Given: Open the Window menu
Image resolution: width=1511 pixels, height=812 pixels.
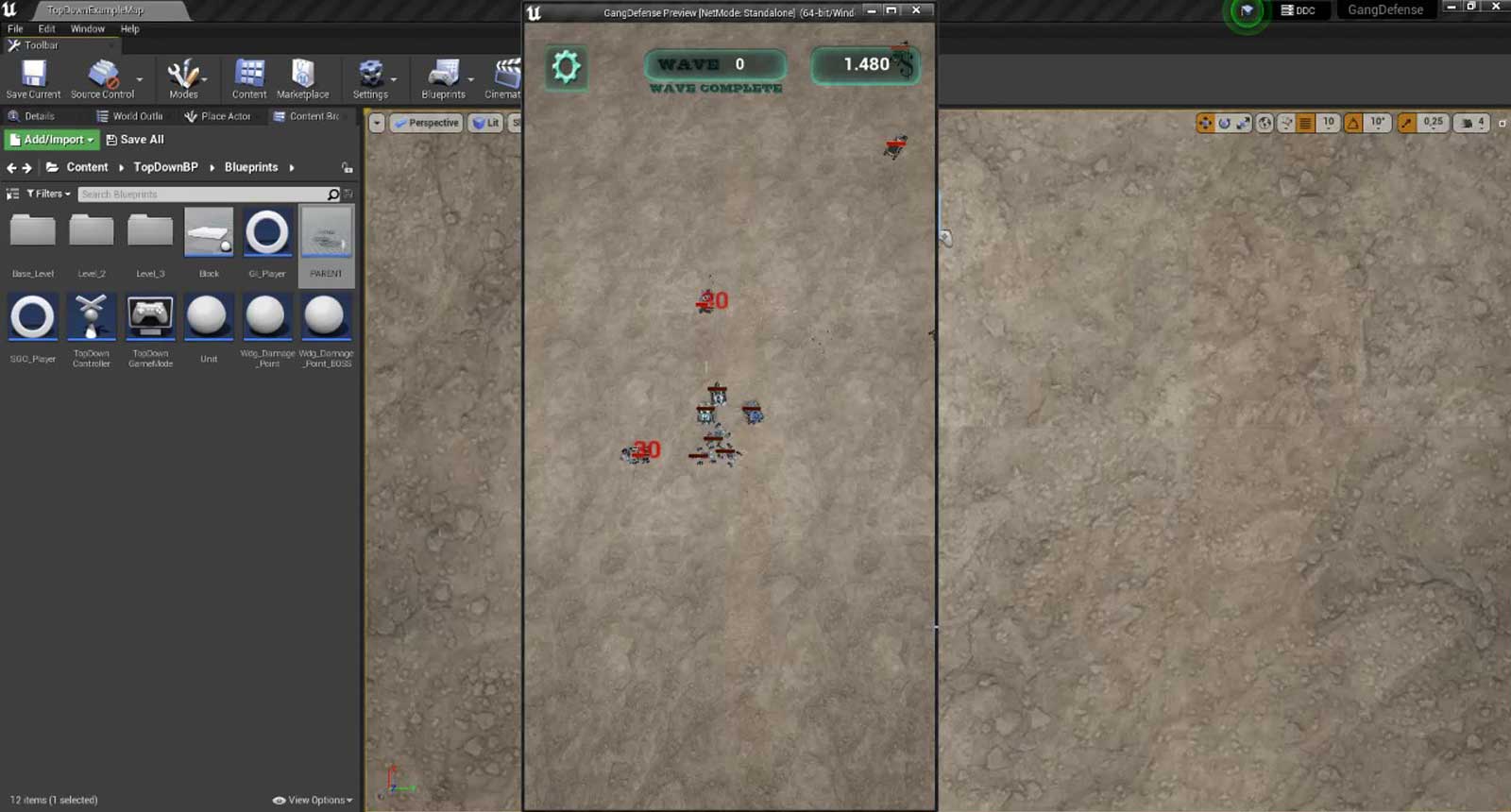Looking at the screenshot, I should [x=87, y=28].
